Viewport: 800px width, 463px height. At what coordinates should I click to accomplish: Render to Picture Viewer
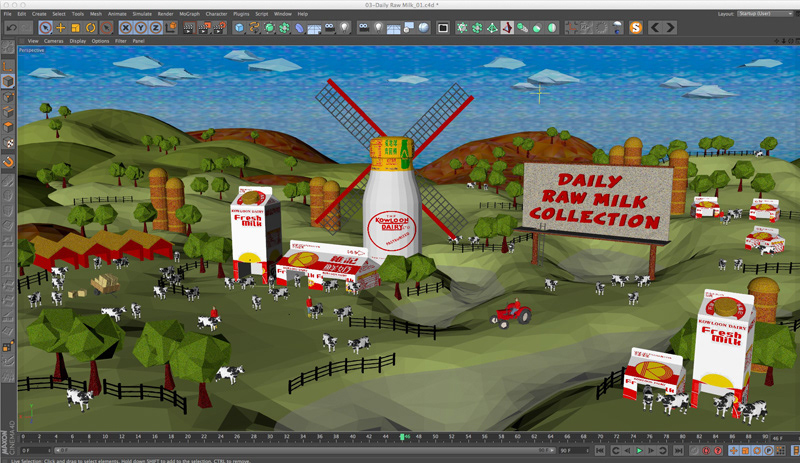click(x=204, y=28)
